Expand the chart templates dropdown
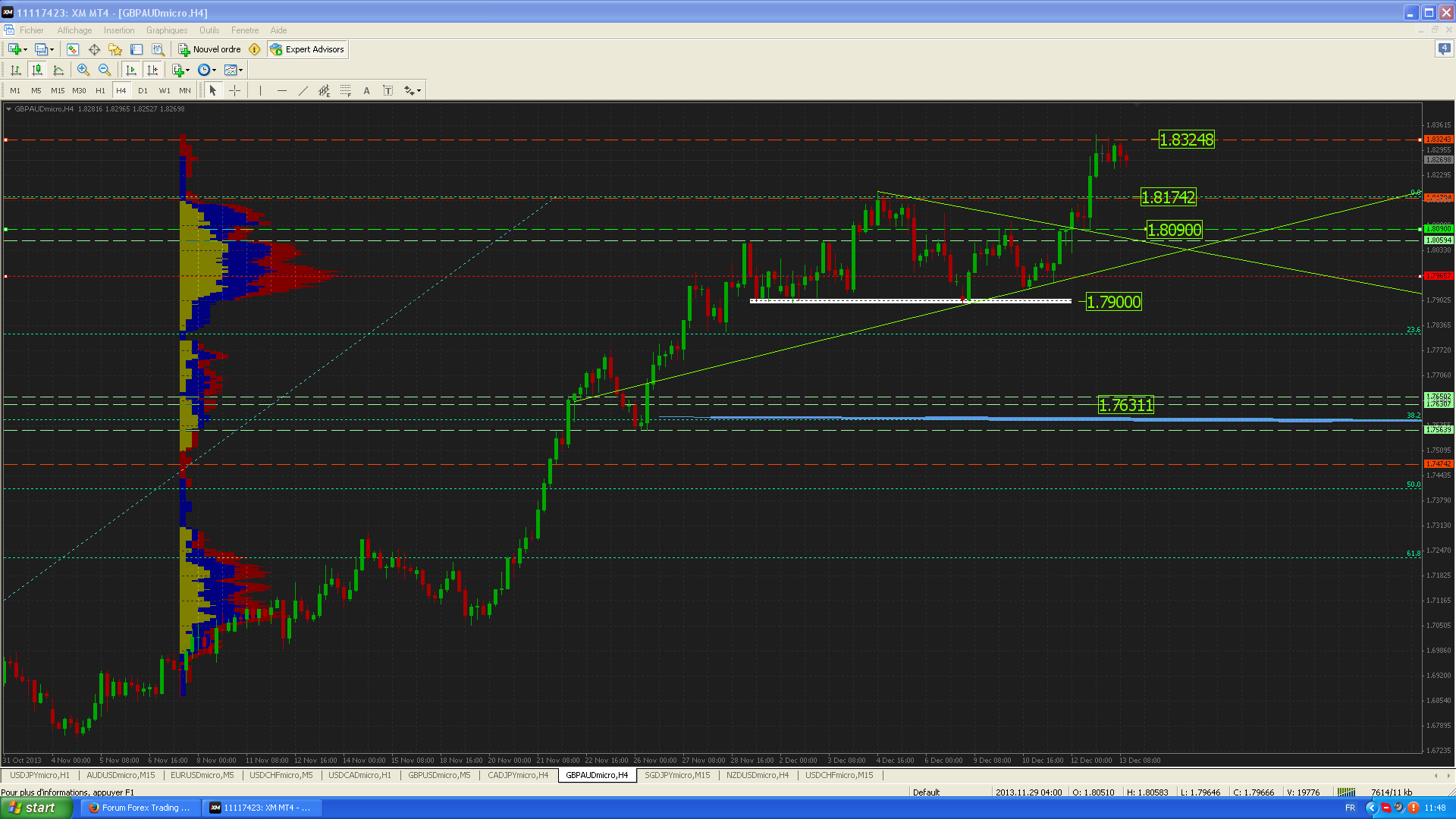 [x=241, y=70]
